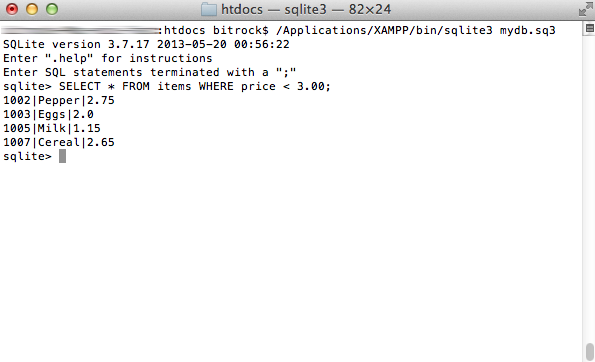The height and width of the screenshot is (362, 595).
Task: Minimize the window using yellow button
Action: point(32,9)
